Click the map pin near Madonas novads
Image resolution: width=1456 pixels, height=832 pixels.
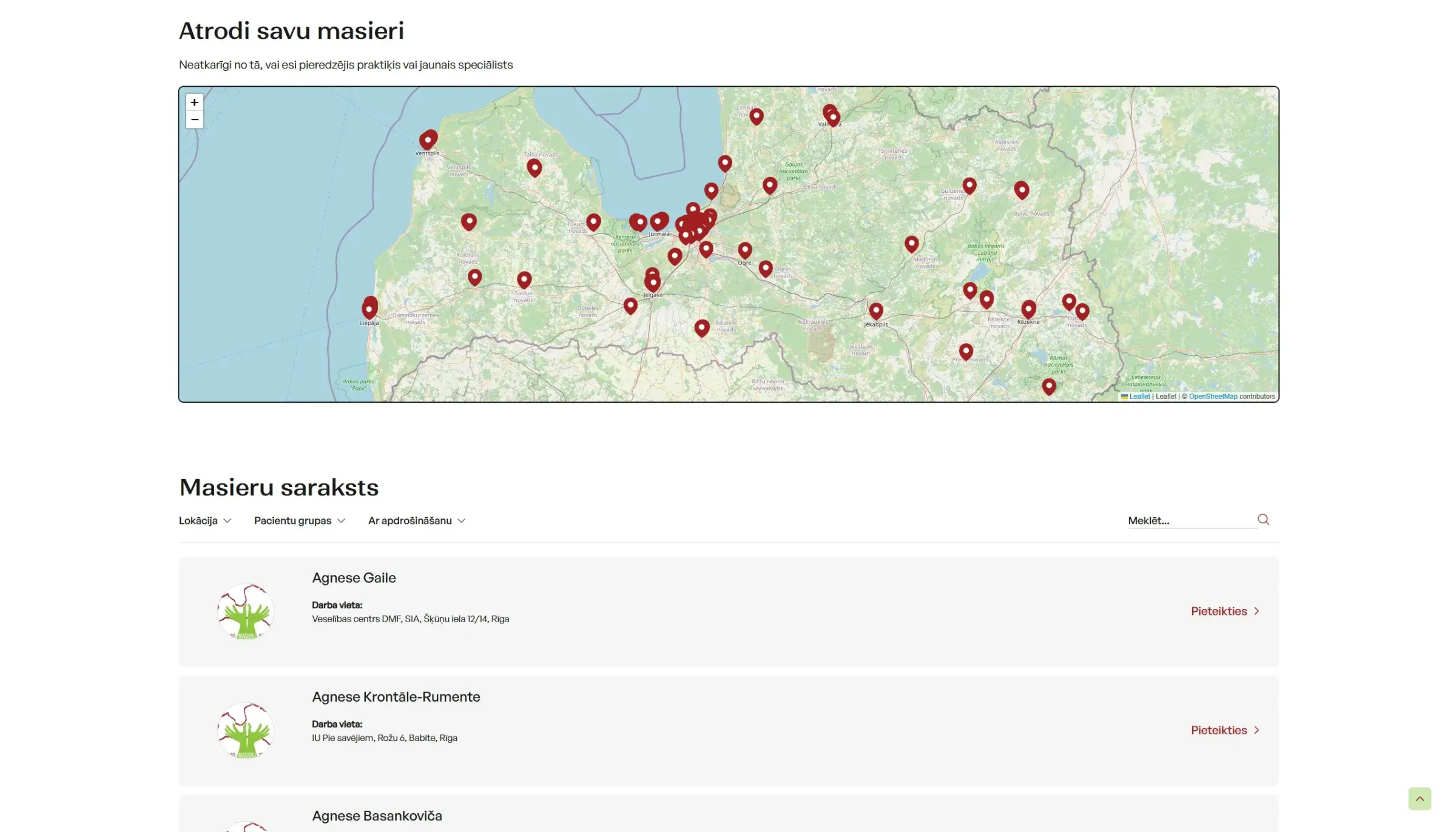click(911, 244)
